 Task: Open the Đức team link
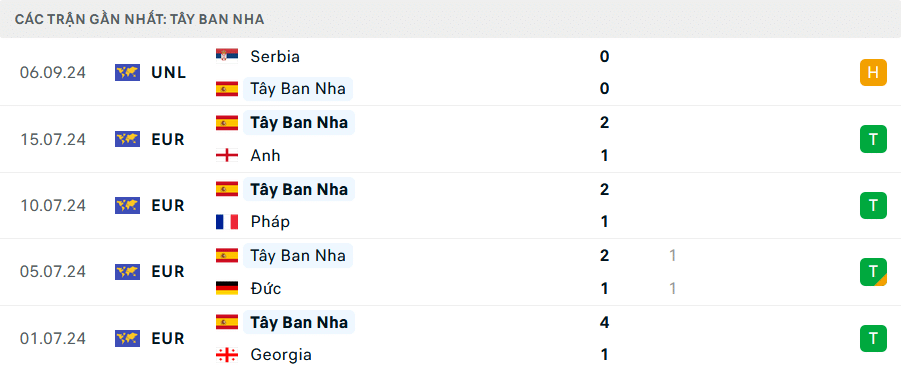coord(265,288)
